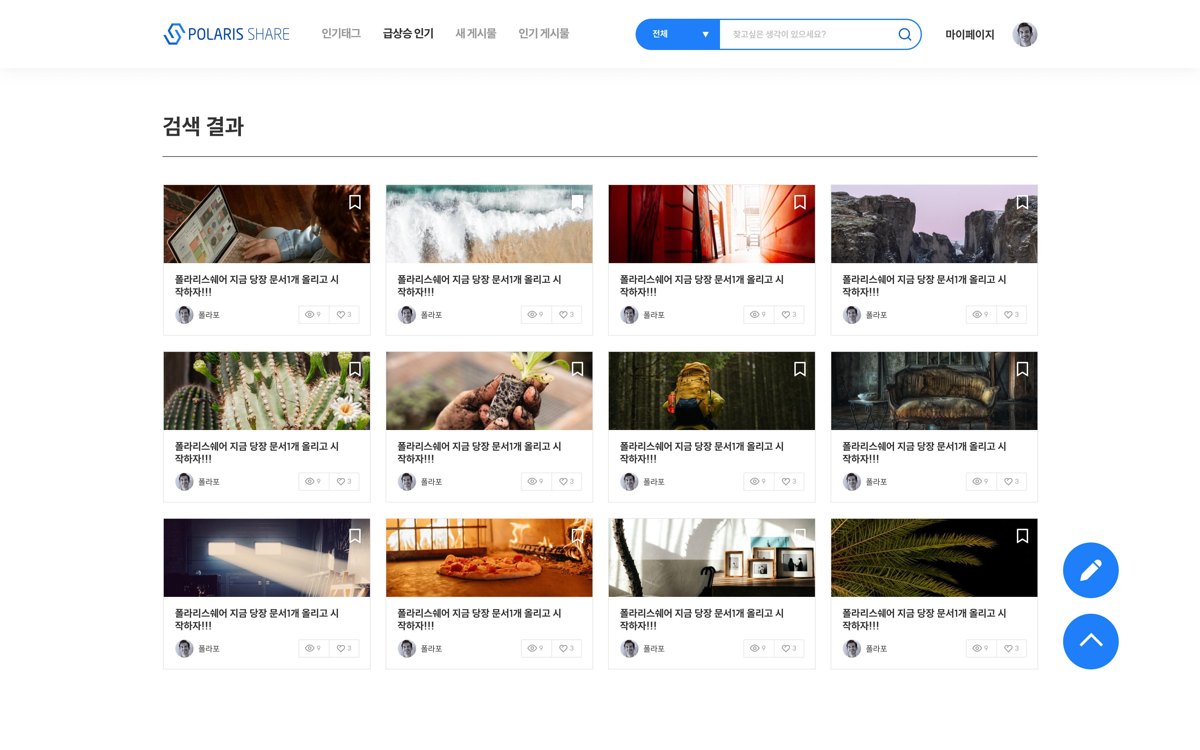Like the pizza post
Viewport: 1200px width, 750px height.
tap(566, 649)
